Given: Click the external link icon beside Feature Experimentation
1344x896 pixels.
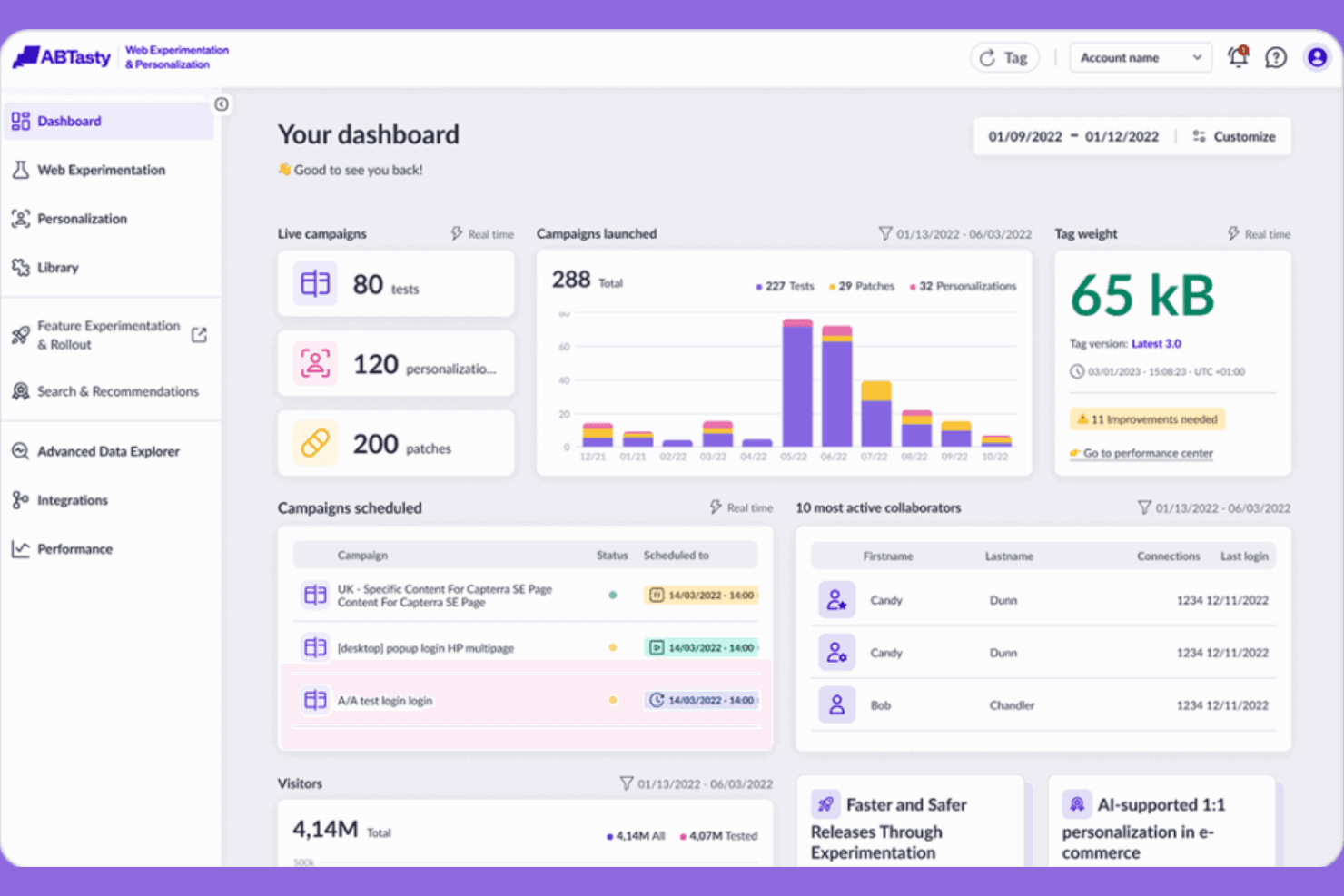Looking at the screenshot, I should 199,335.
